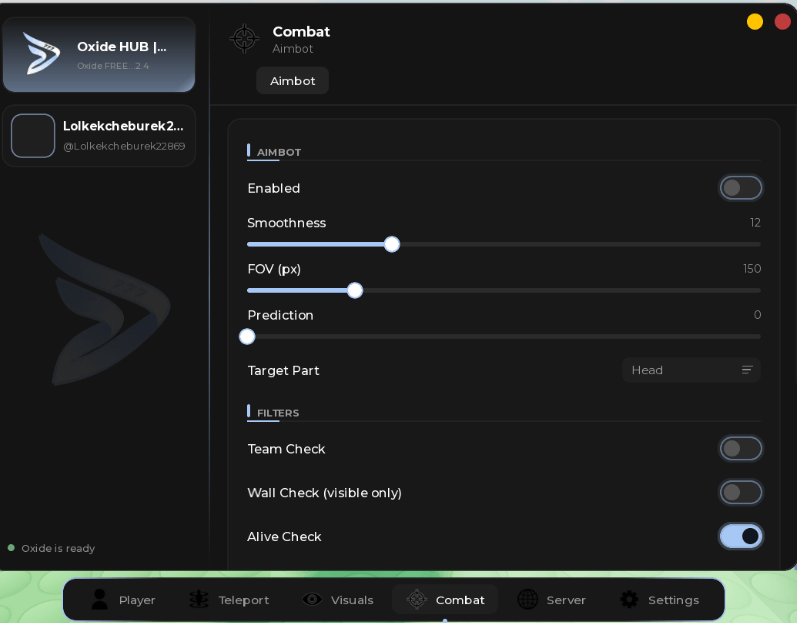Click the Combat crosshair header icon

tap(244, 39)
